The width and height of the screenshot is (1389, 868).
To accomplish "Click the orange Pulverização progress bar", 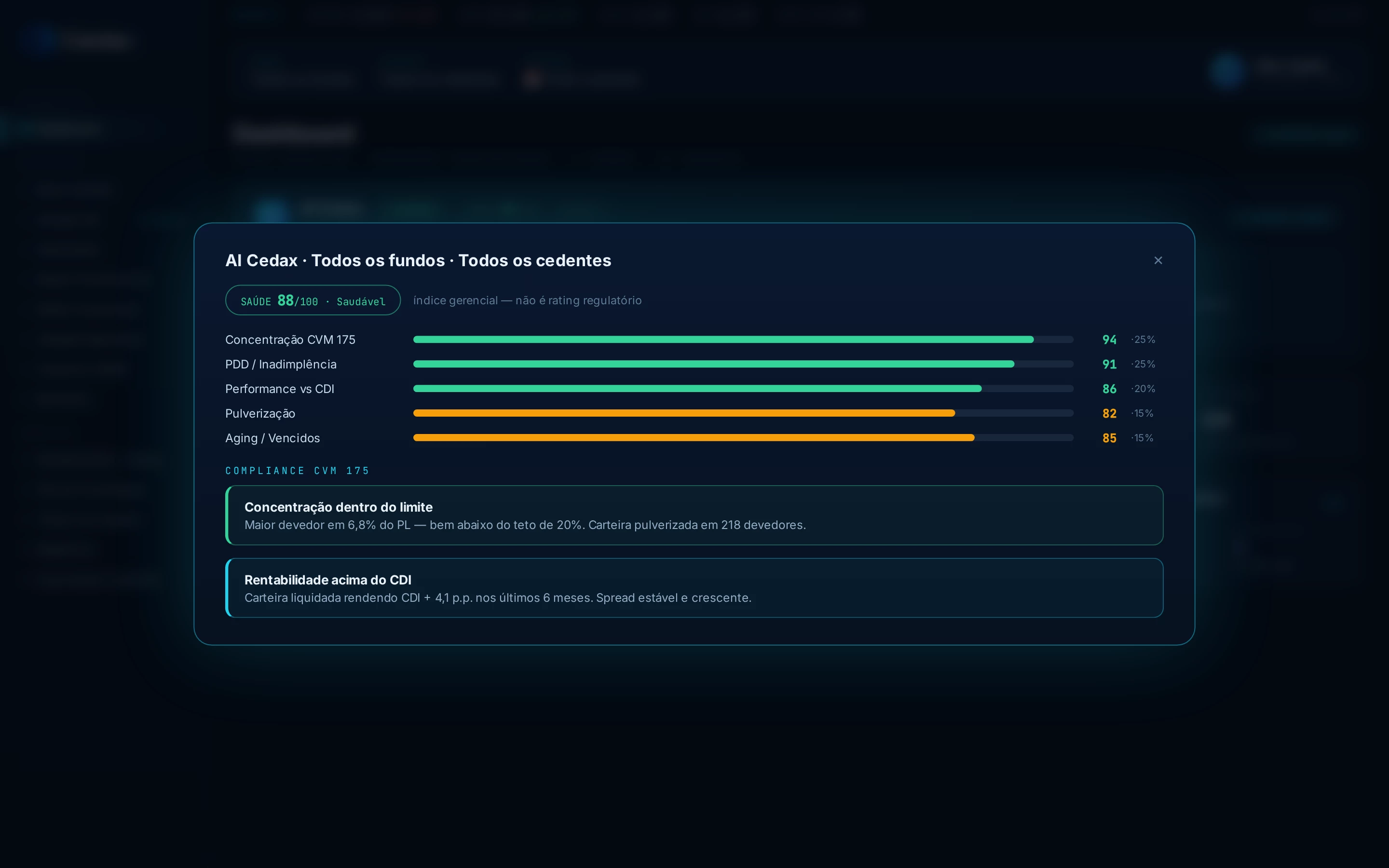I will pos(743,413).
